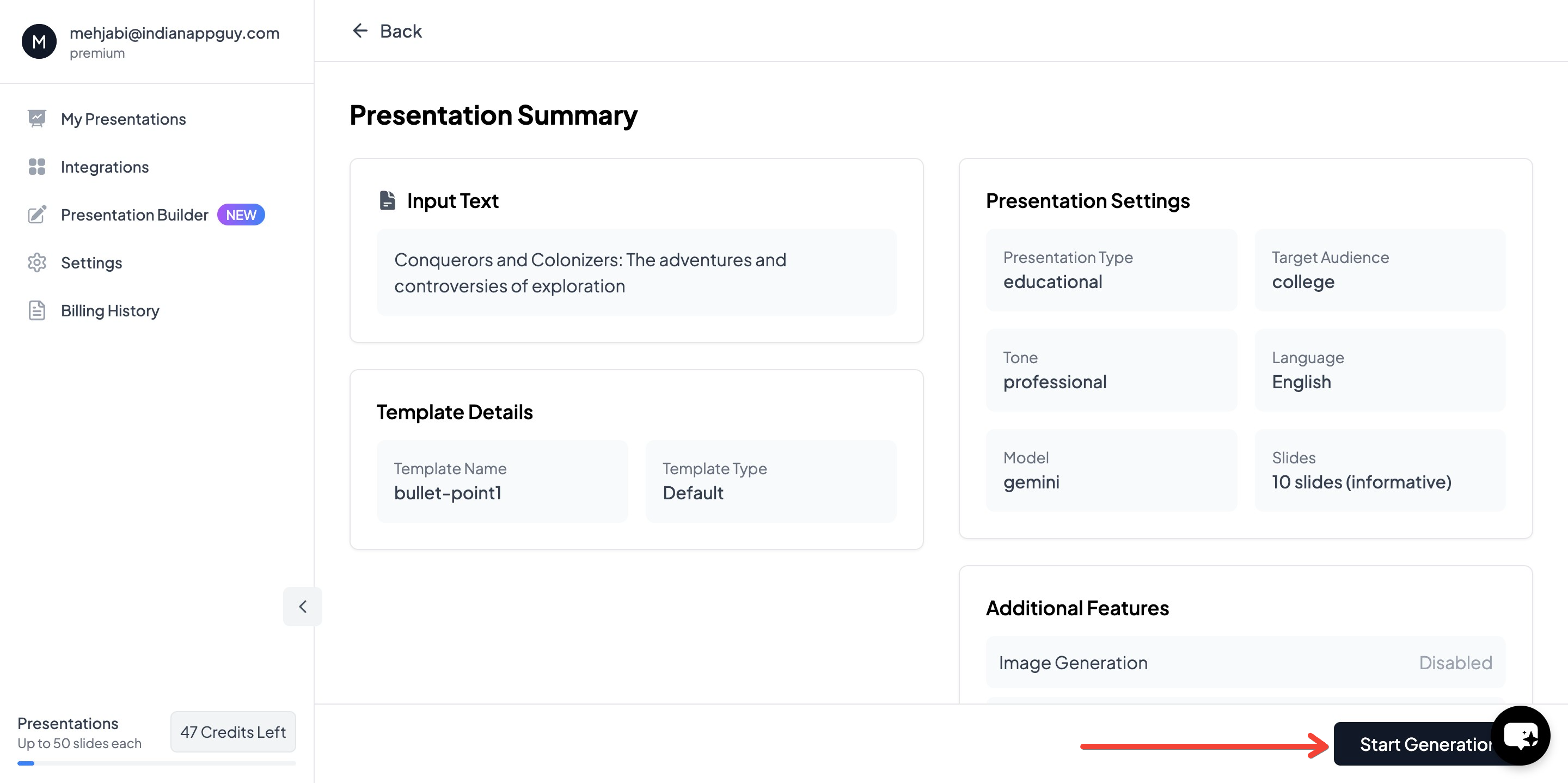Screen dimensions: 1568x783
Task: Click the back arrow icon
Action: (x=360, y=31)
